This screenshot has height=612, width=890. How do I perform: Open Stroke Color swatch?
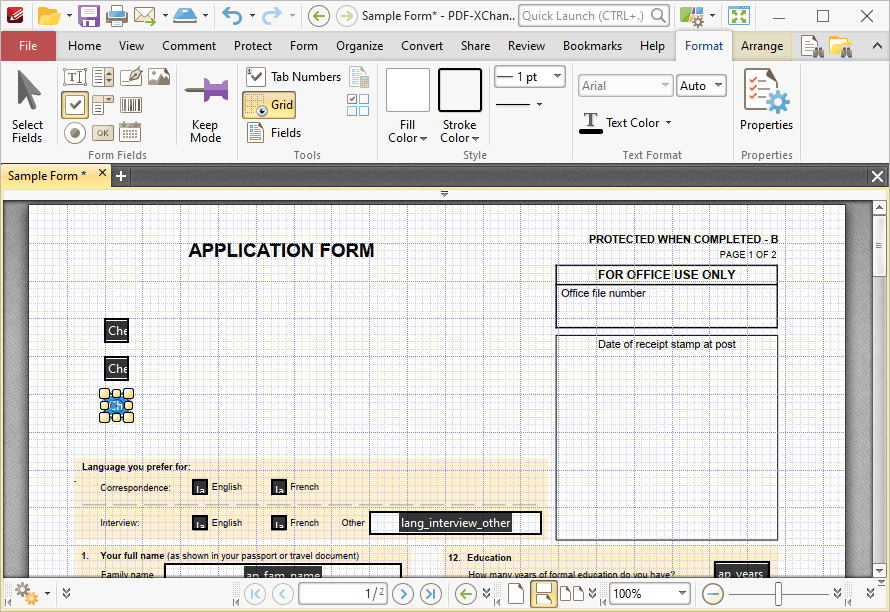[x=460, y=90]
